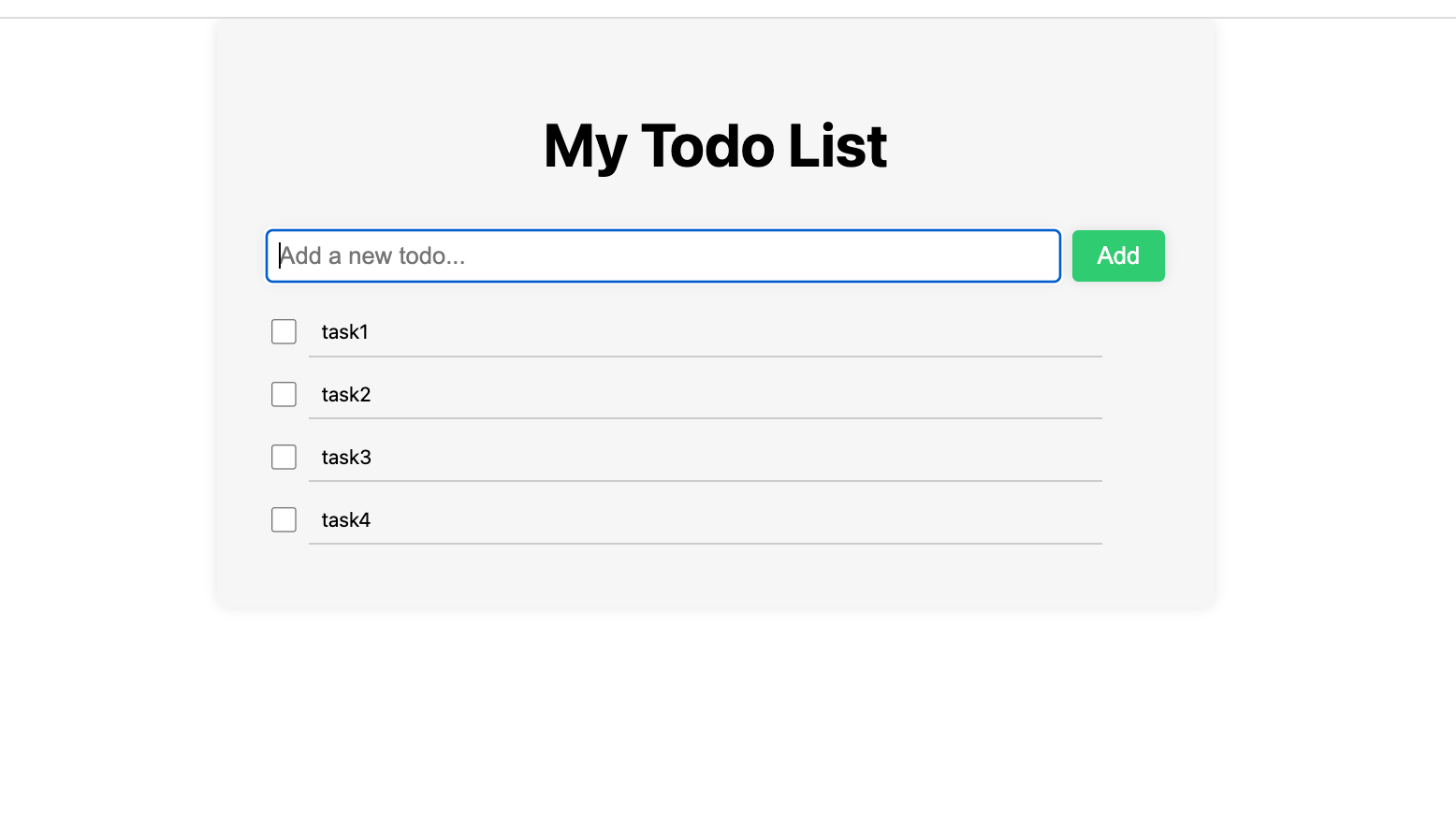Screen dimensions: 1456x831
Task: Click the word 'My' in the heading
Action: [585, 148]
